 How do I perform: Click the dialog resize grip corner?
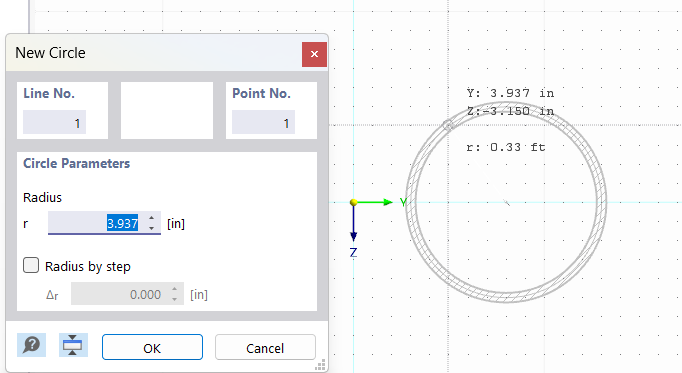321,365
